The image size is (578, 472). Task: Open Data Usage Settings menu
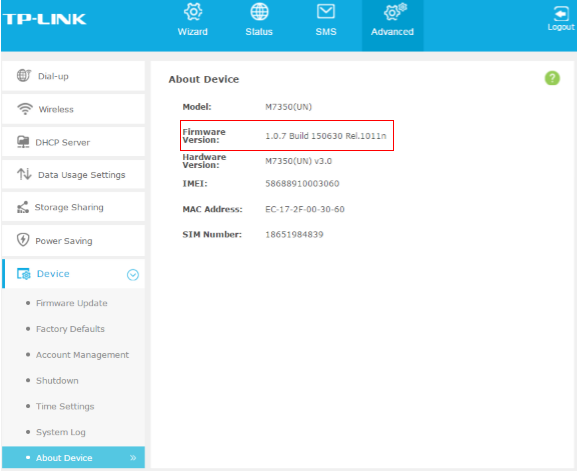[x=73, y=174]
